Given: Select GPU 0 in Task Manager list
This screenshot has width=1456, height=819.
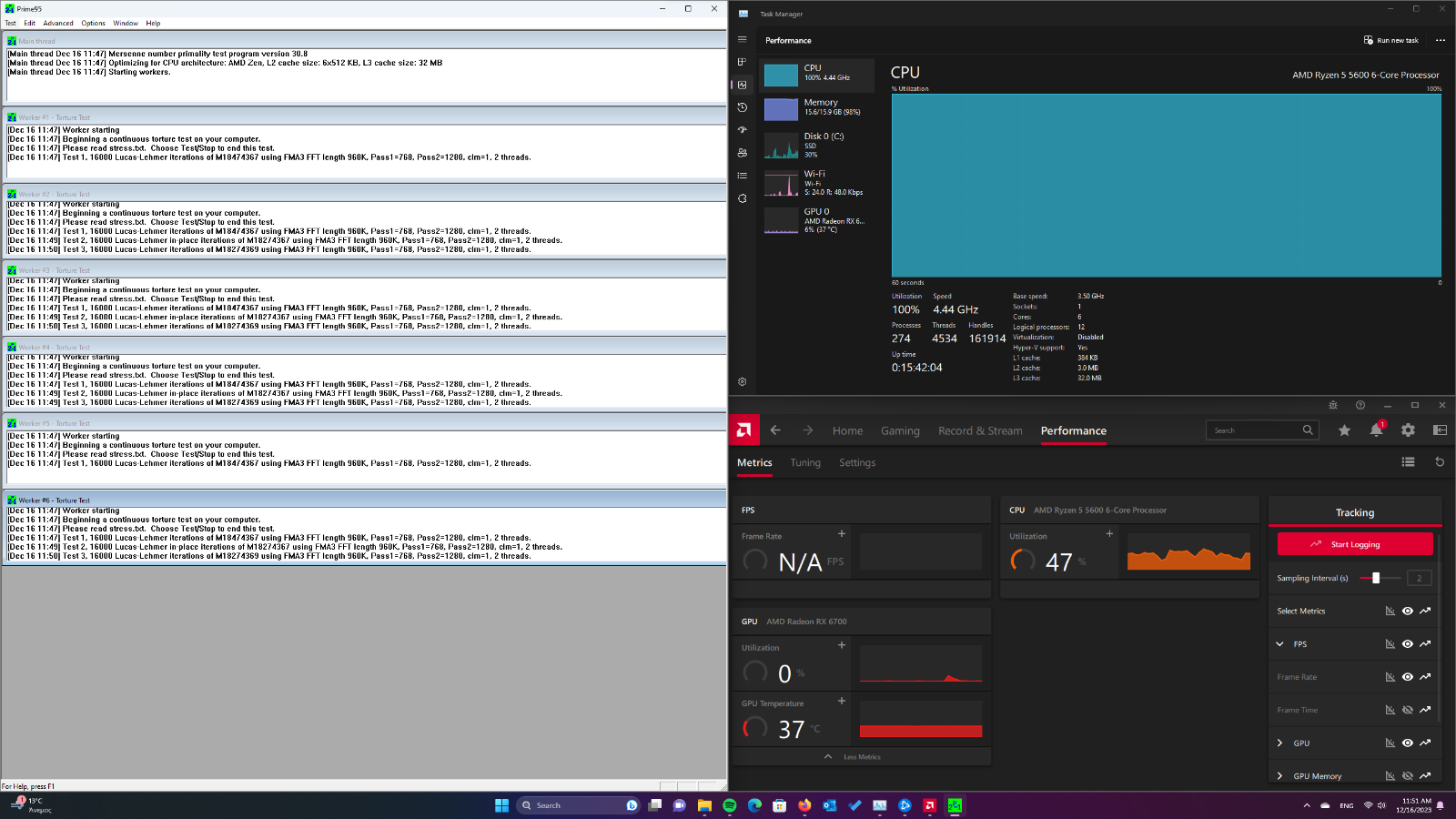Looking at the screenshot, I should (x=817, y=221).
